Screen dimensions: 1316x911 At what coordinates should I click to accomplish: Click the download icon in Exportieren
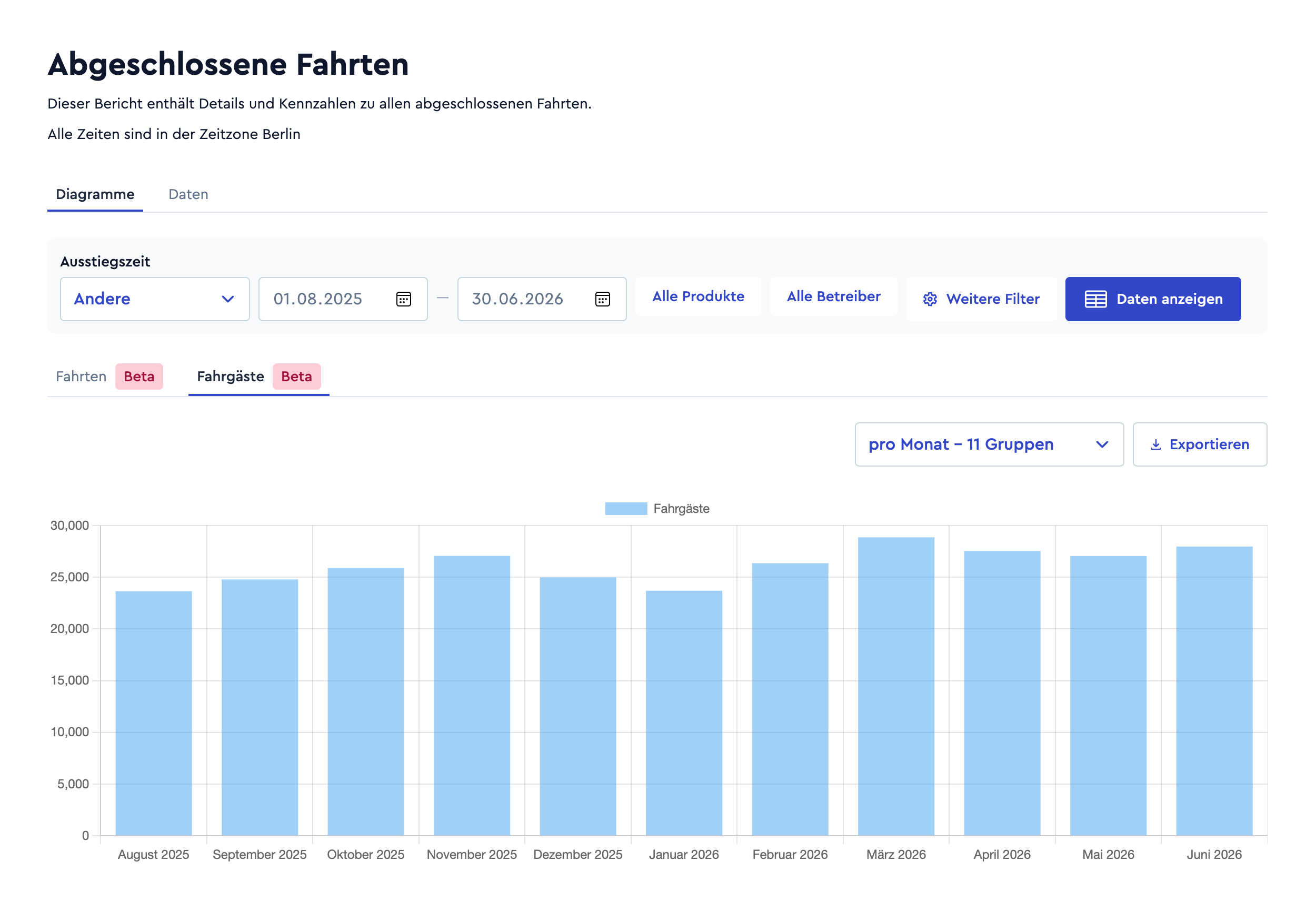(1155, 444)
